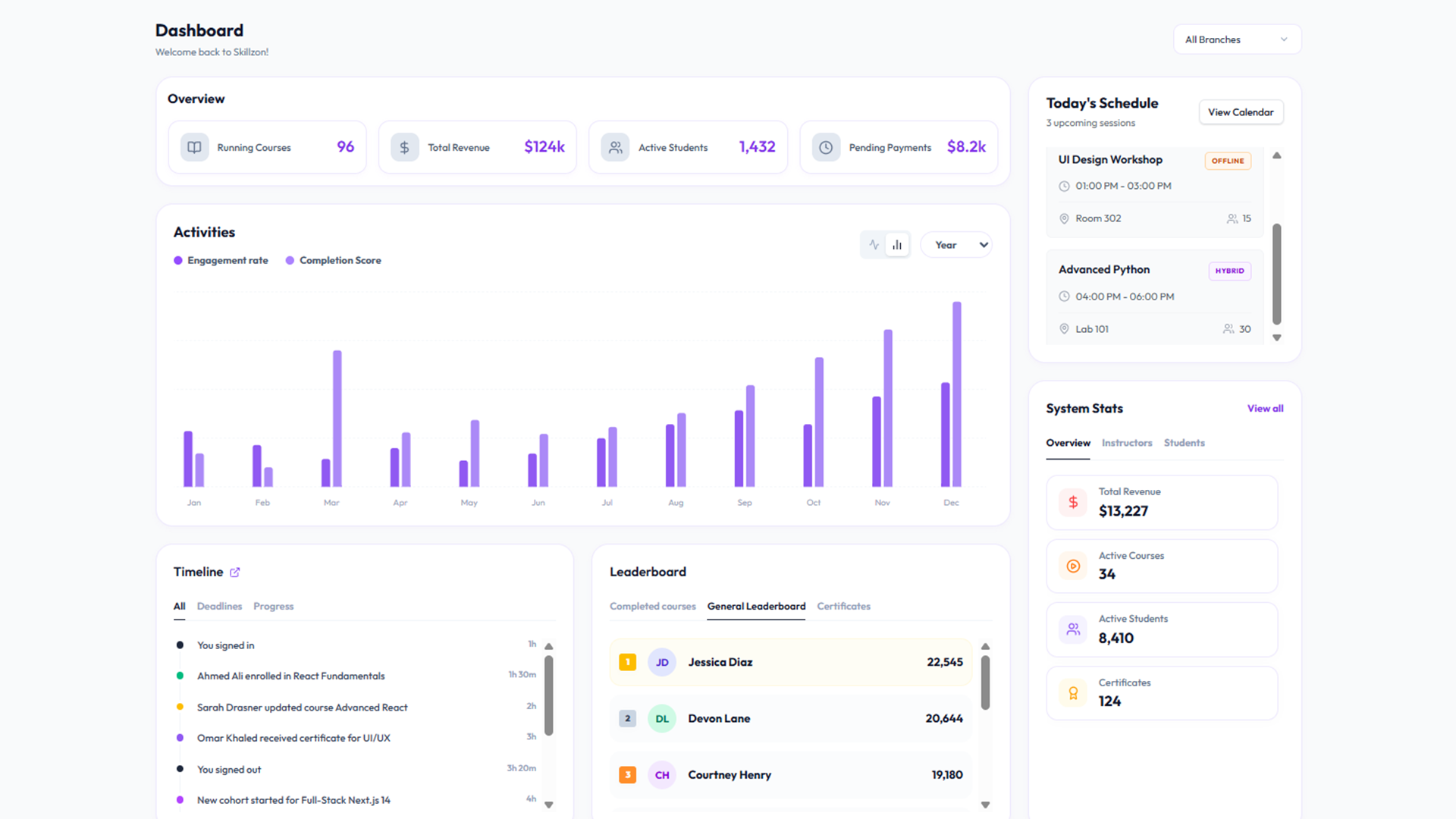The height and width of the screenshot is (819, 1456).
Task: Click the View all link in System Stats
Action: [1265, 408]
